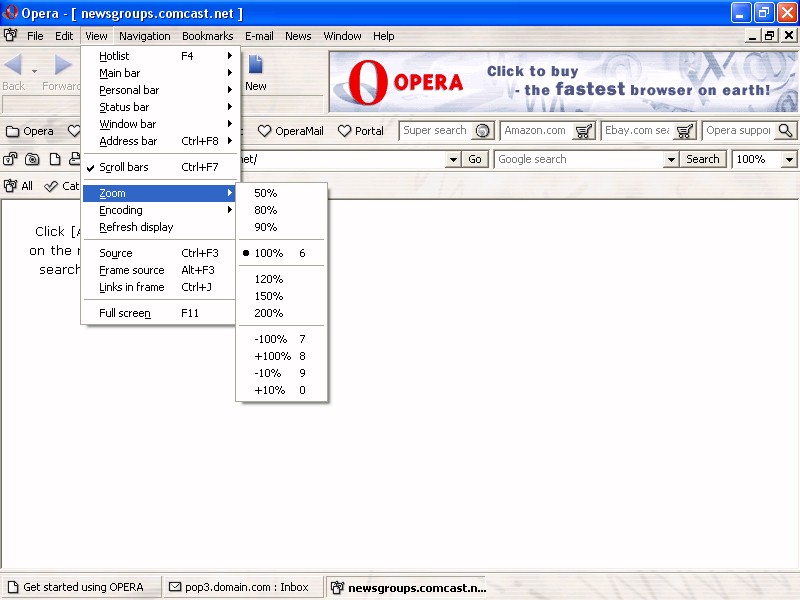Image resolution: width=800 pixels, height=600 pixels.
Task: Open the address bar dropdown arrow
Action: coord(453,159)
